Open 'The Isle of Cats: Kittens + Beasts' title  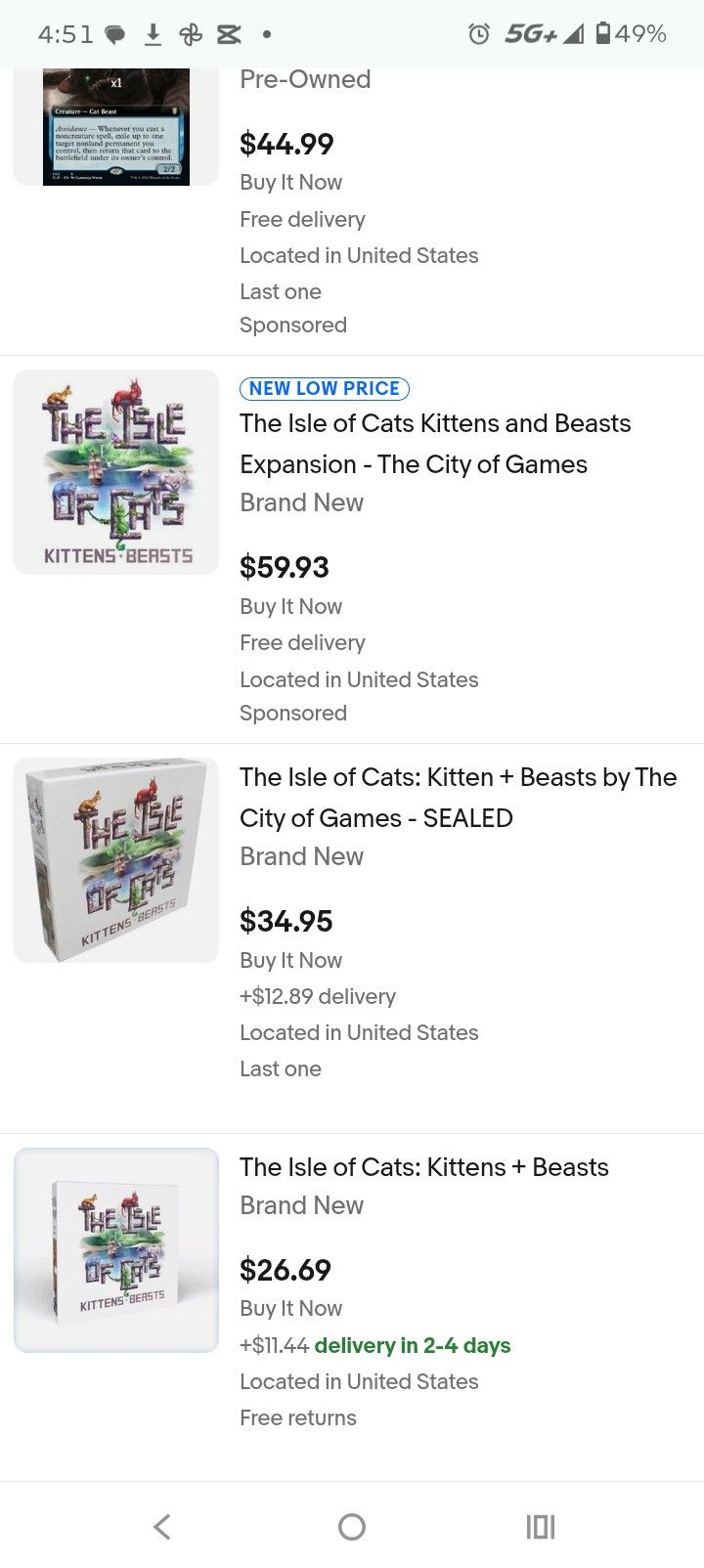(424, 1167)
